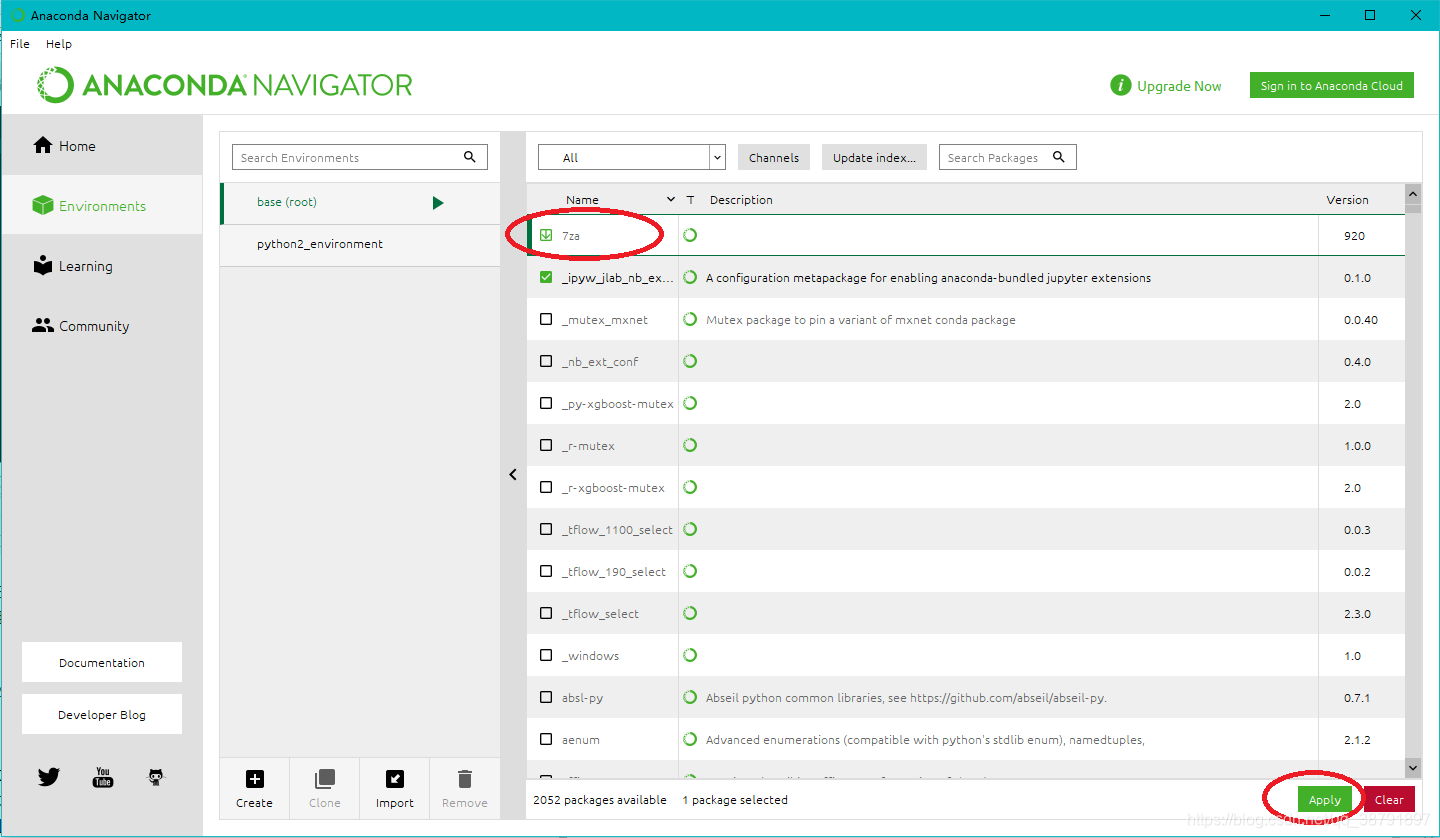The image size is (1440, 838).
Task: Click the type icon in the _tflow_select row
Action: coord(690,614)
